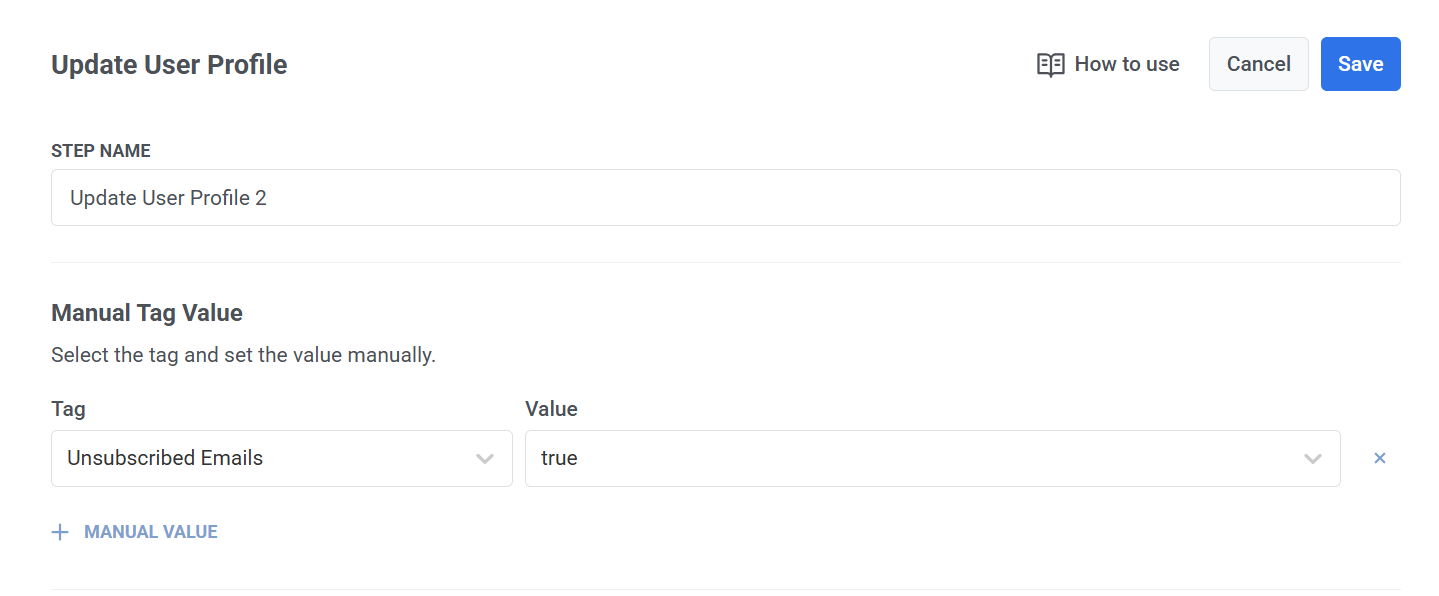This screenshot has width=1439, height=596.
Task: Click the STEP NAME field label
Action: 101,151
